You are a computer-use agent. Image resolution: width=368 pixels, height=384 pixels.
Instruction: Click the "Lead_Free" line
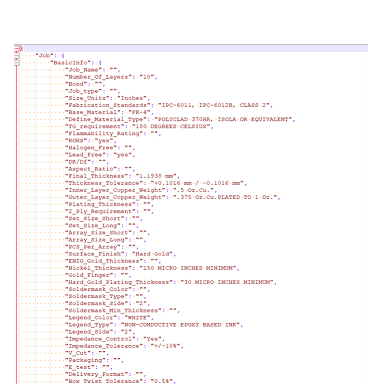tap(100, 155)
